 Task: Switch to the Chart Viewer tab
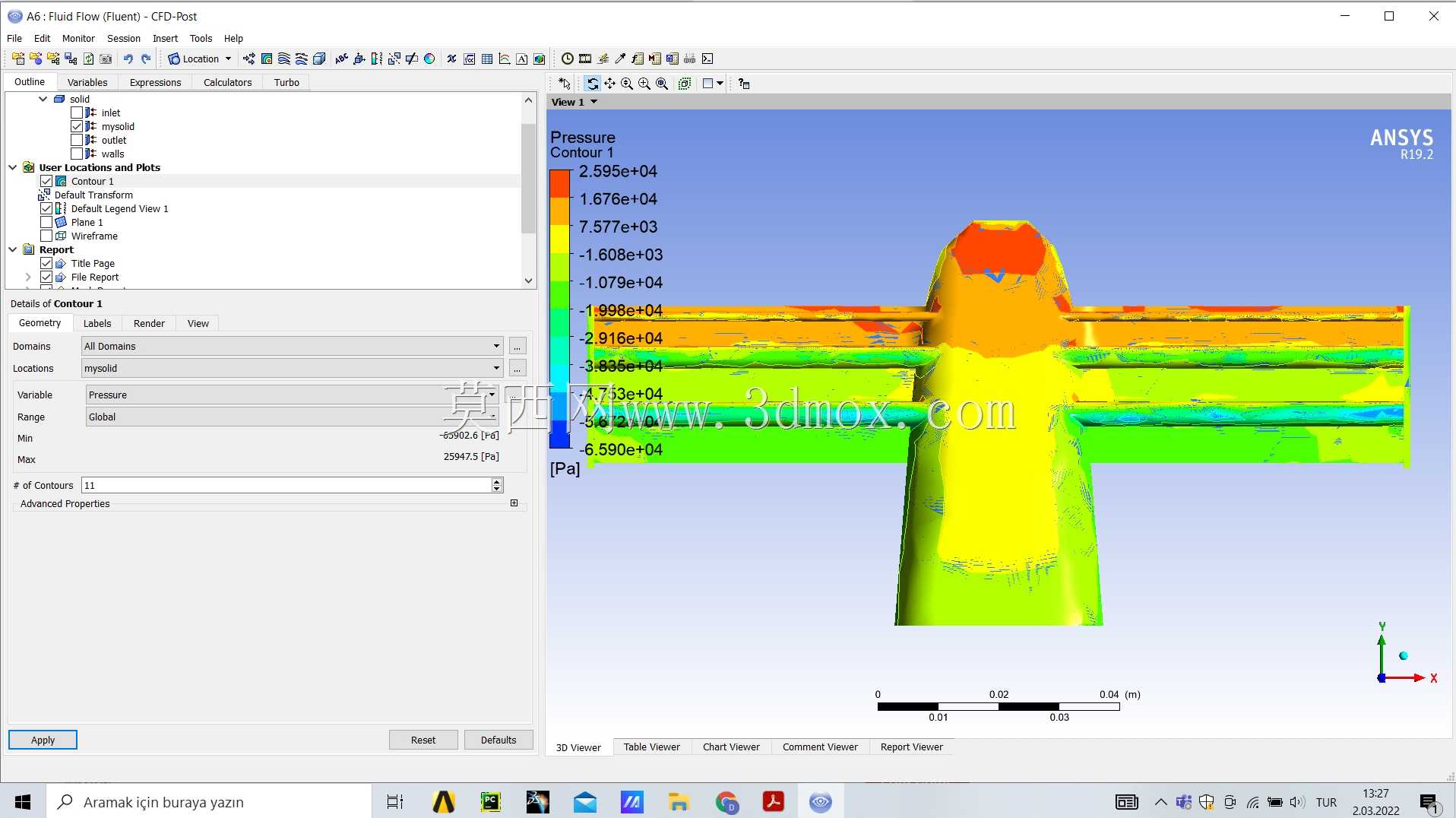731,747
